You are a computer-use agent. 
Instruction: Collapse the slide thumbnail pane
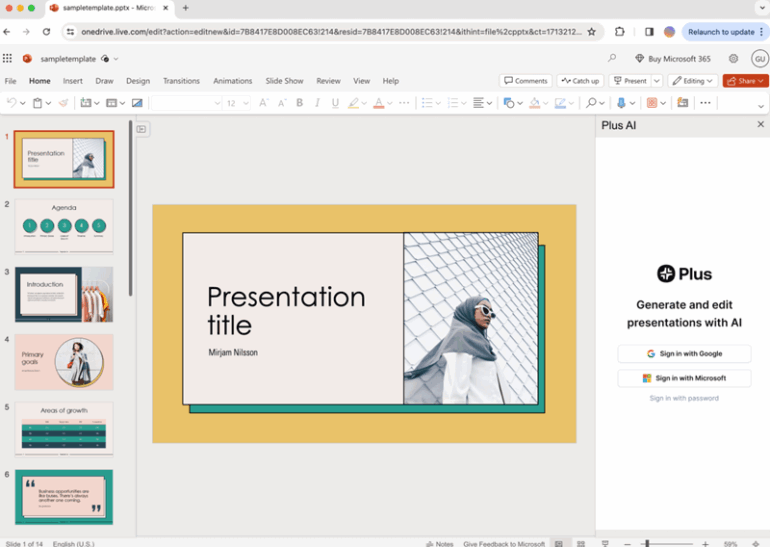click(x=142, y=129)
